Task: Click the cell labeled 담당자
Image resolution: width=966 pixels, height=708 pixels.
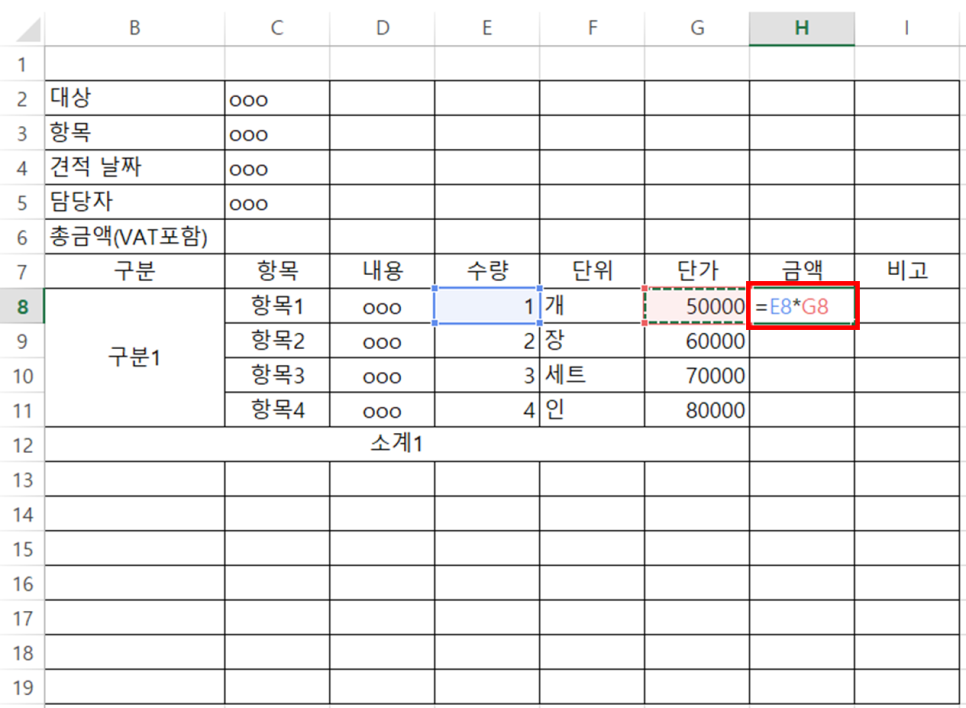Action: click(135, 201)
